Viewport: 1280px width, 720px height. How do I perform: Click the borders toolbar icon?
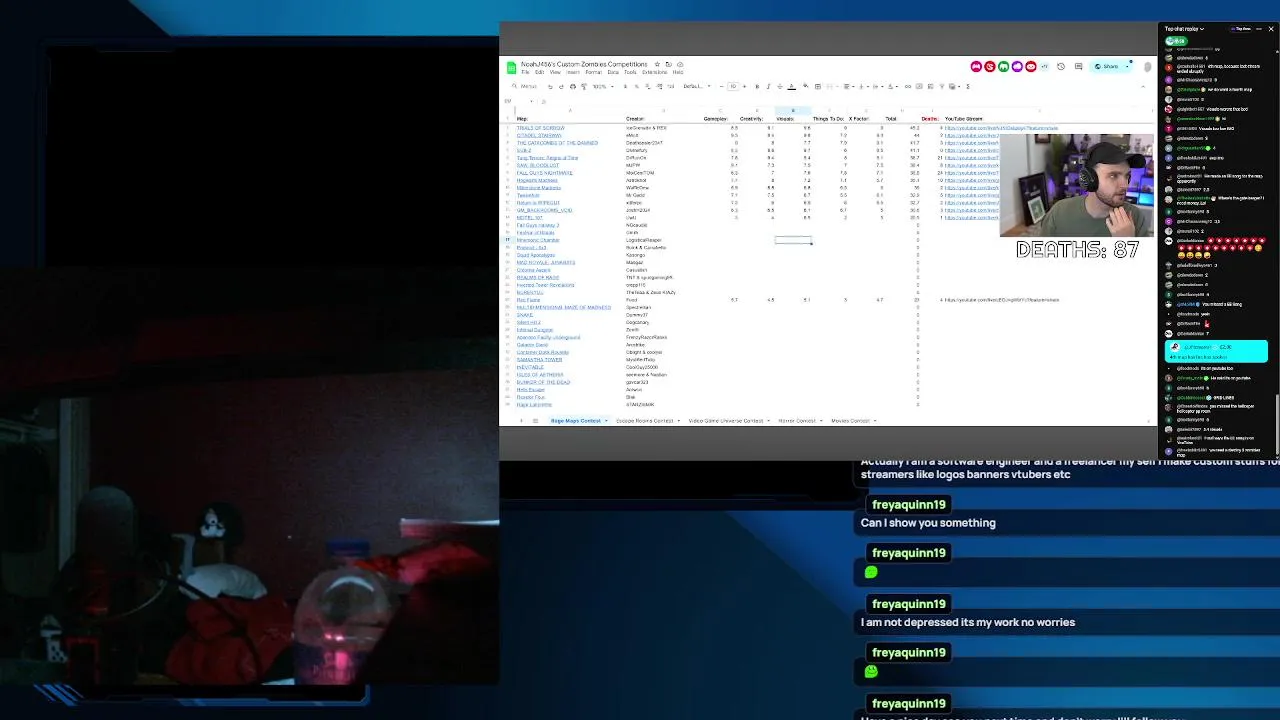point(818,86)
